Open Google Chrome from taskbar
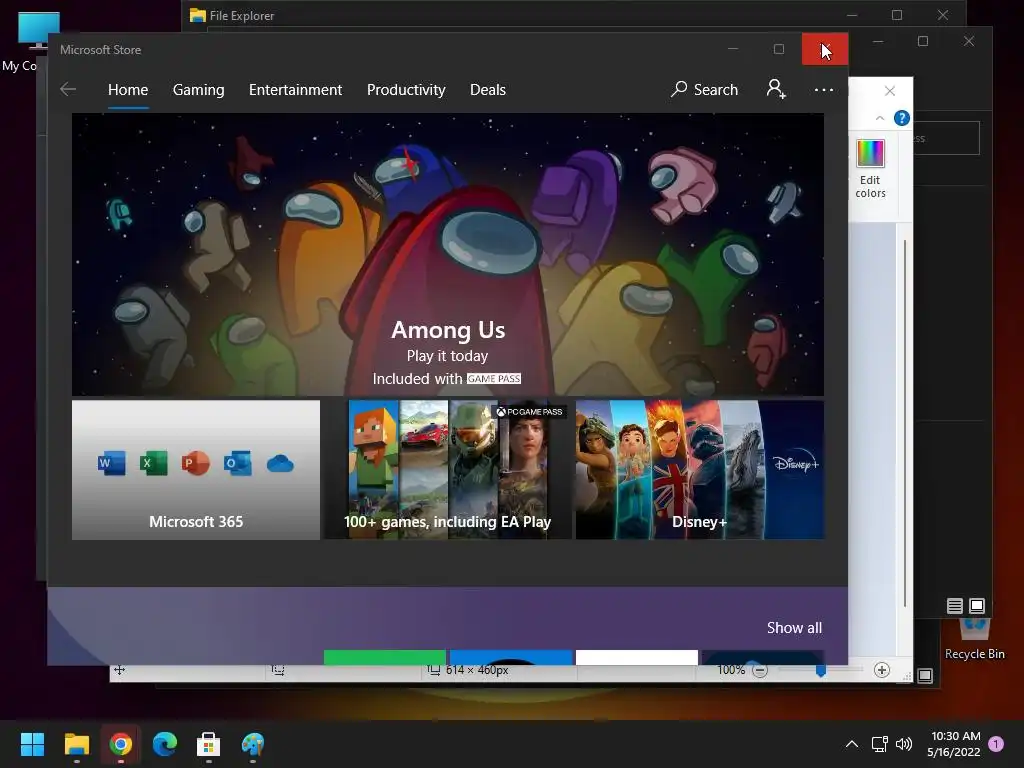 pyautogui.click(x=121, y=744)
